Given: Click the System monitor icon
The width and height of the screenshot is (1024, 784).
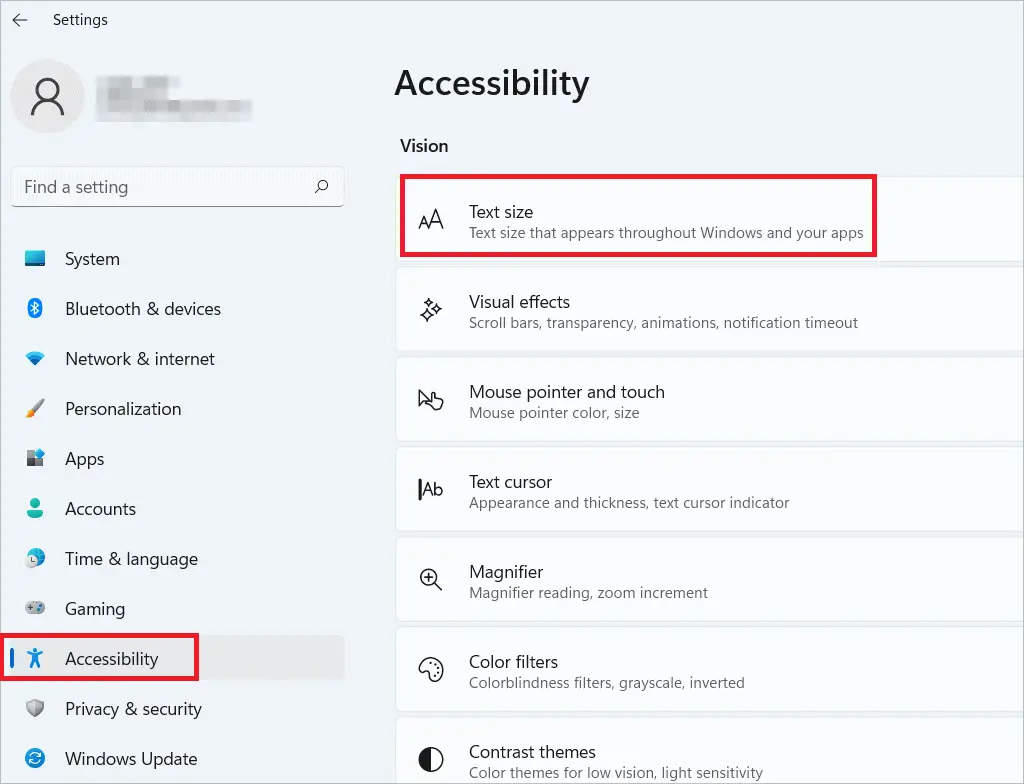Looking at the screenshot, I should coord(35,259).
